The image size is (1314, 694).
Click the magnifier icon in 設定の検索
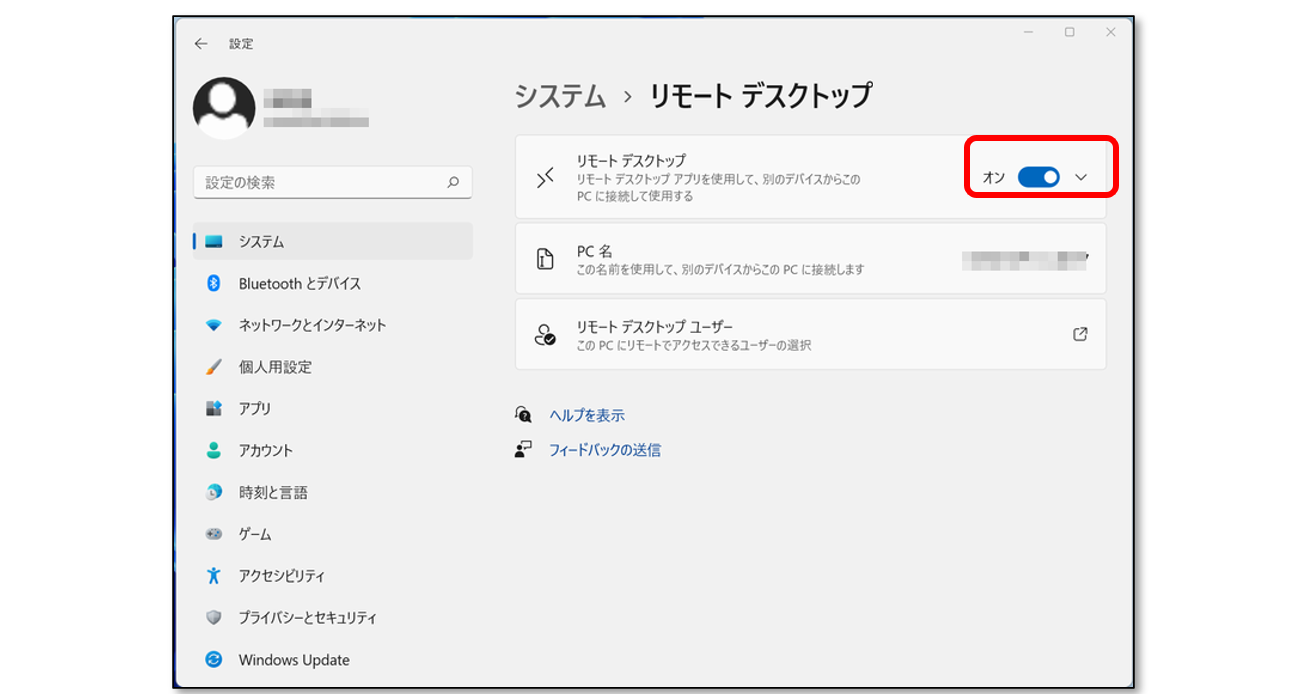453,182
